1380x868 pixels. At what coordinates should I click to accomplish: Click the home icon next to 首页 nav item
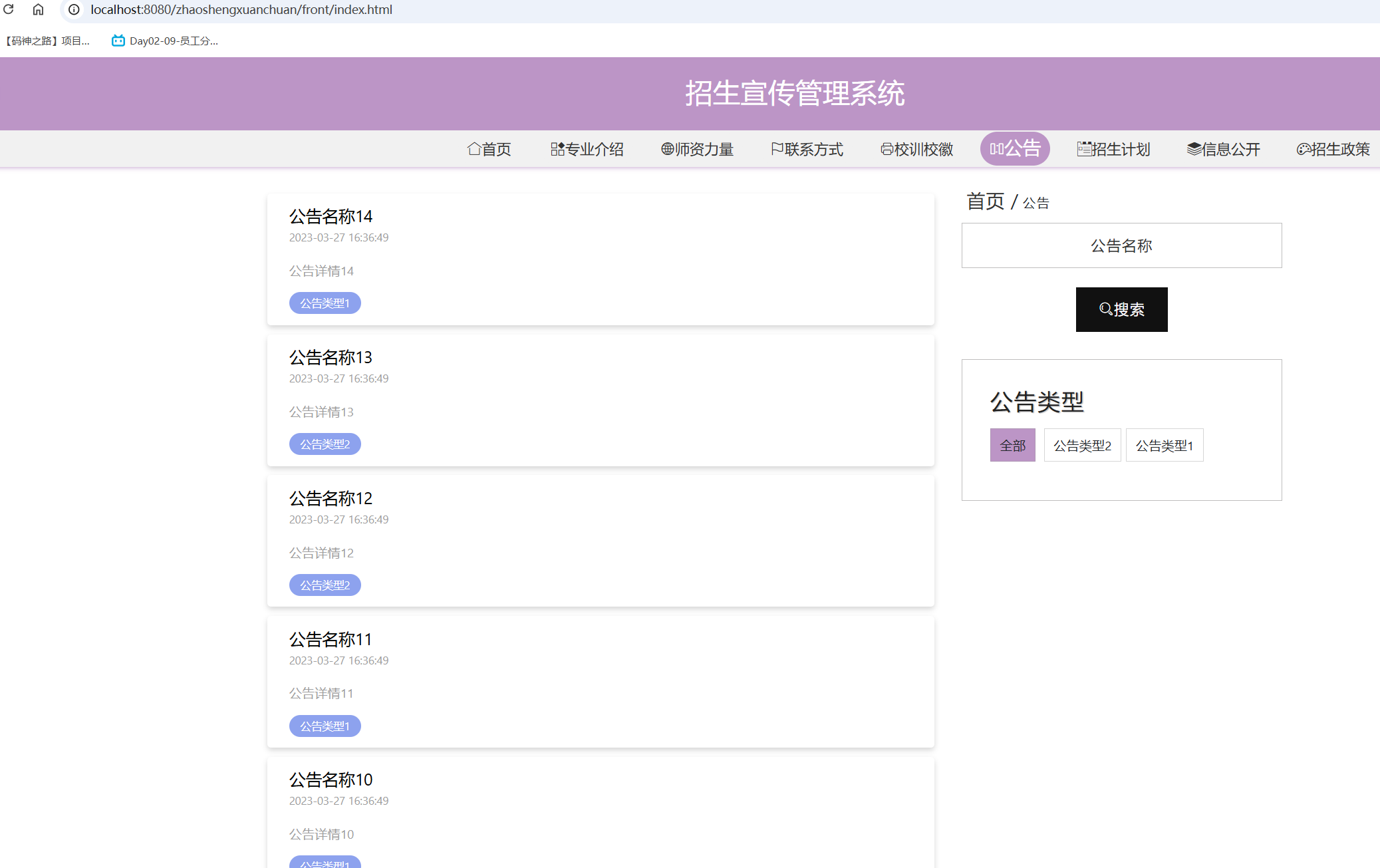[474, 149]
